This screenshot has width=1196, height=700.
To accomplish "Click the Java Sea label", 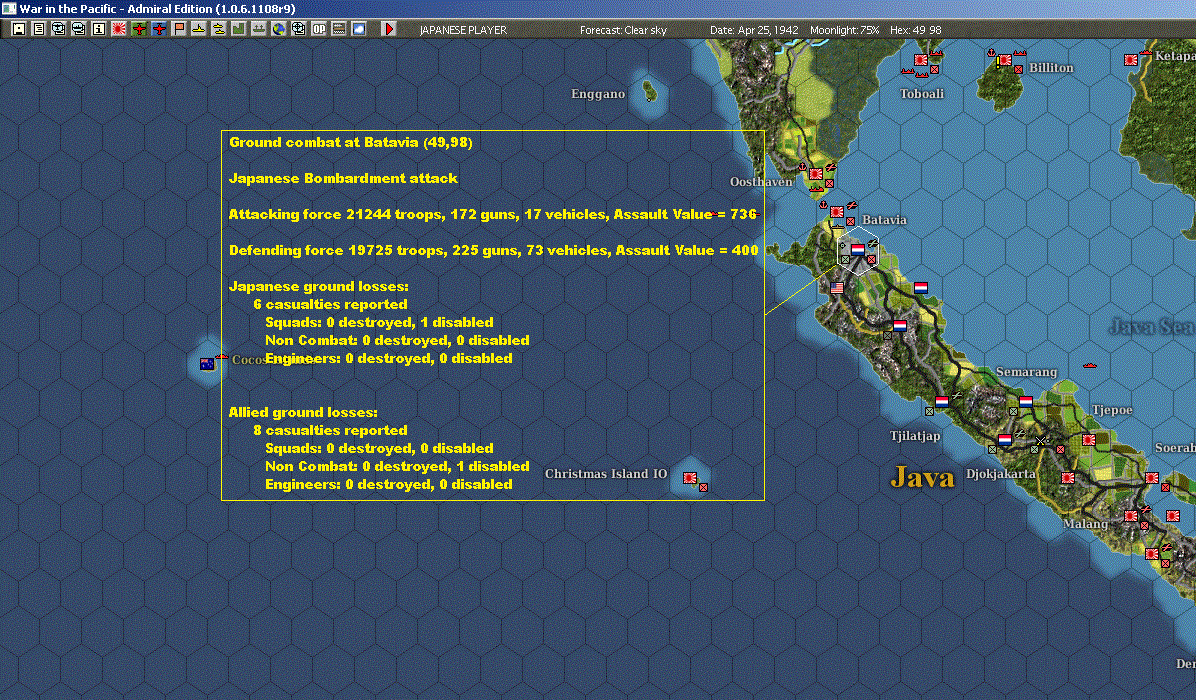I will click(x=1152, y=327).
